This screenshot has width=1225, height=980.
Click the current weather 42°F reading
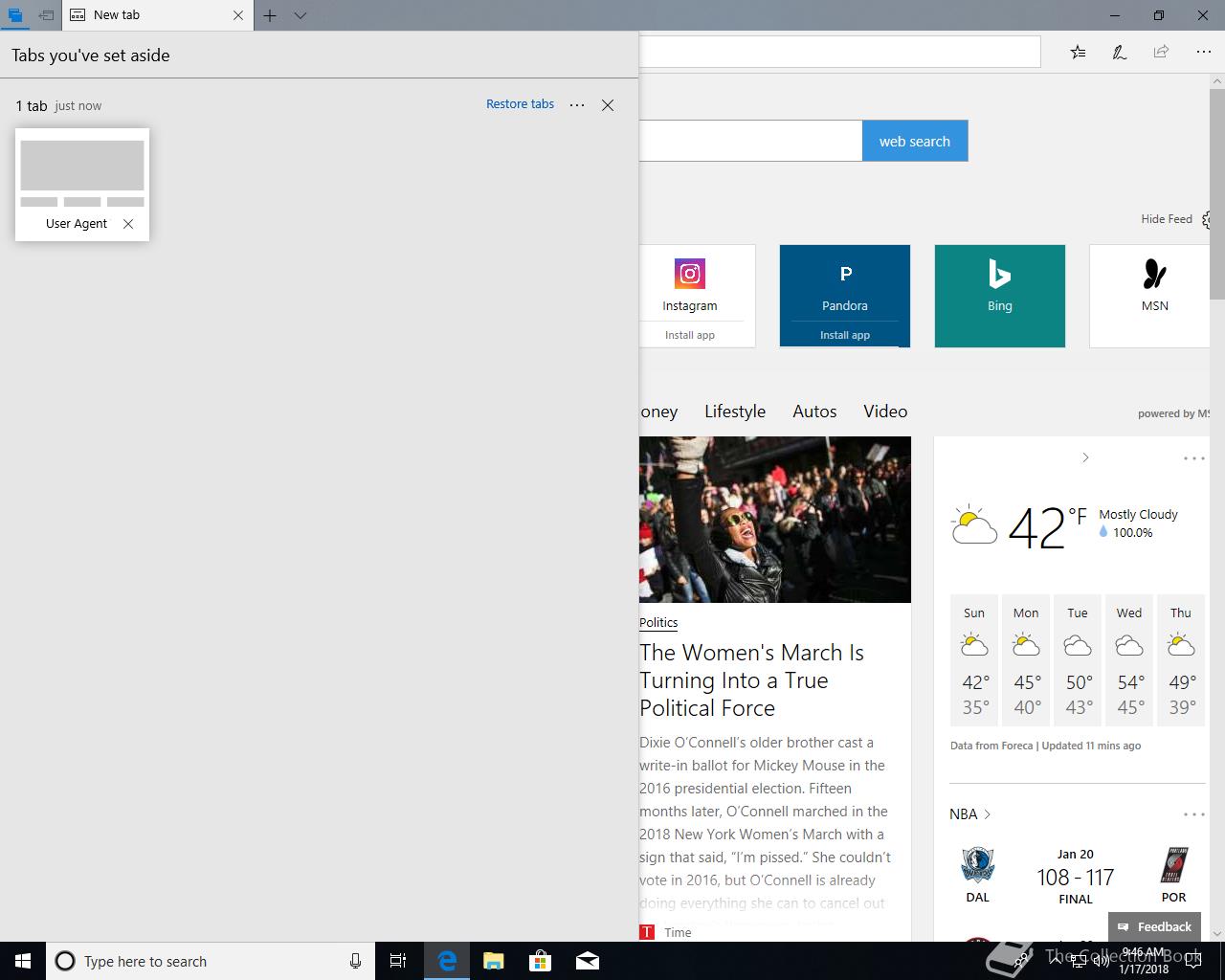(x=1048, y=526)
